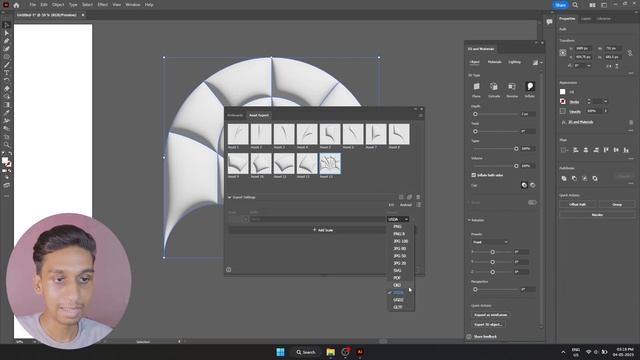Show hidden system tray icons
640x360 pixels.
coord(563,352)
